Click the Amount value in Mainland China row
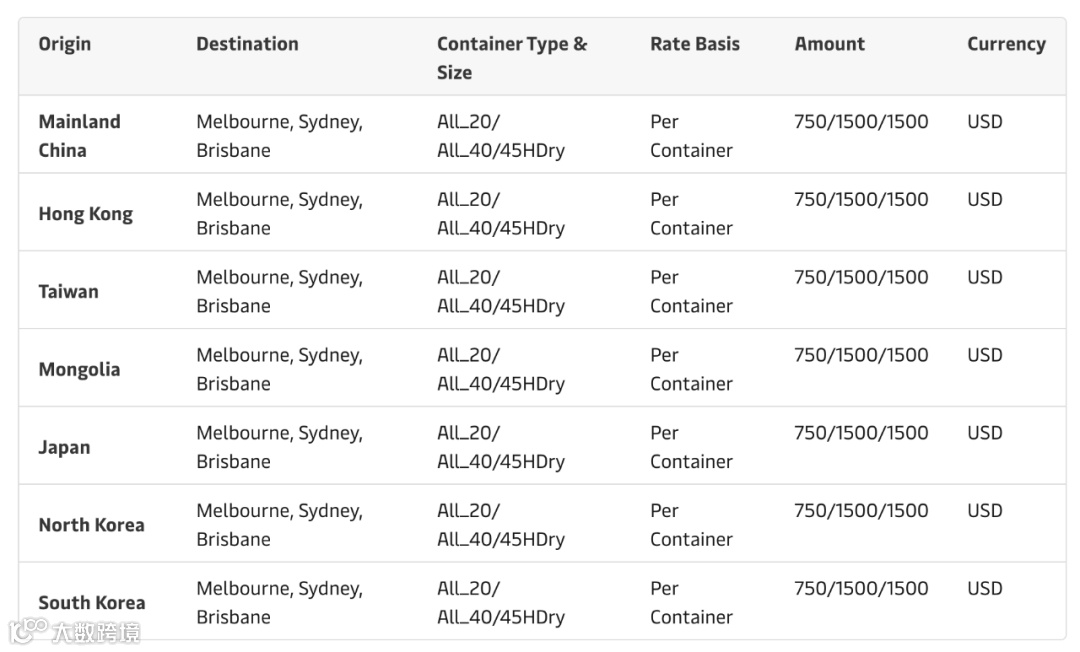Viewport: 1080px width, 652px height. 861,122
